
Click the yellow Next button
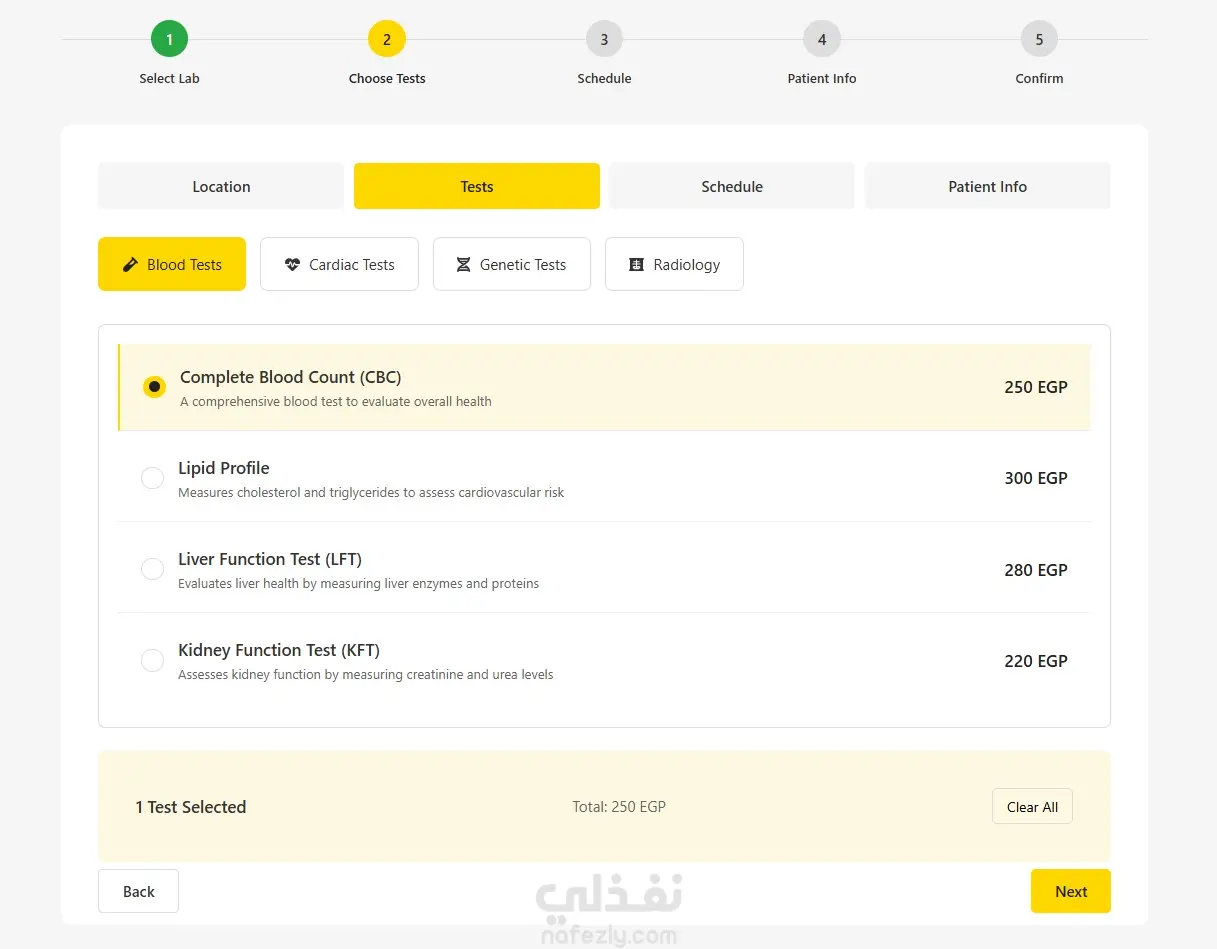click(x=1070, y=891)
